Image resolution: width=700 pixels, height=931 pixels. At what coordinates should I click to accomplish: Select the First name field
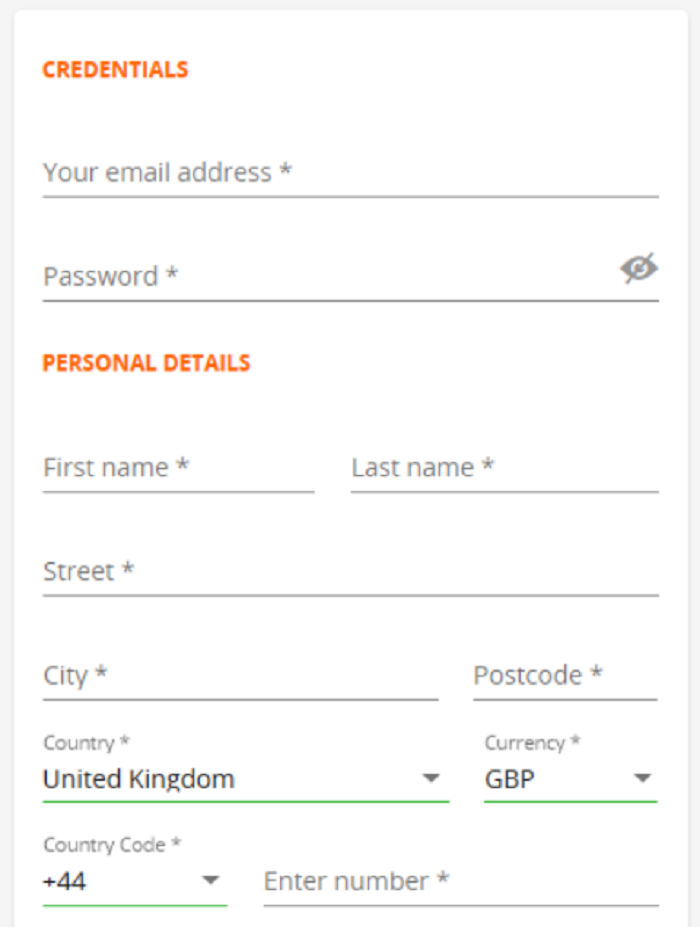coord(178,468)
